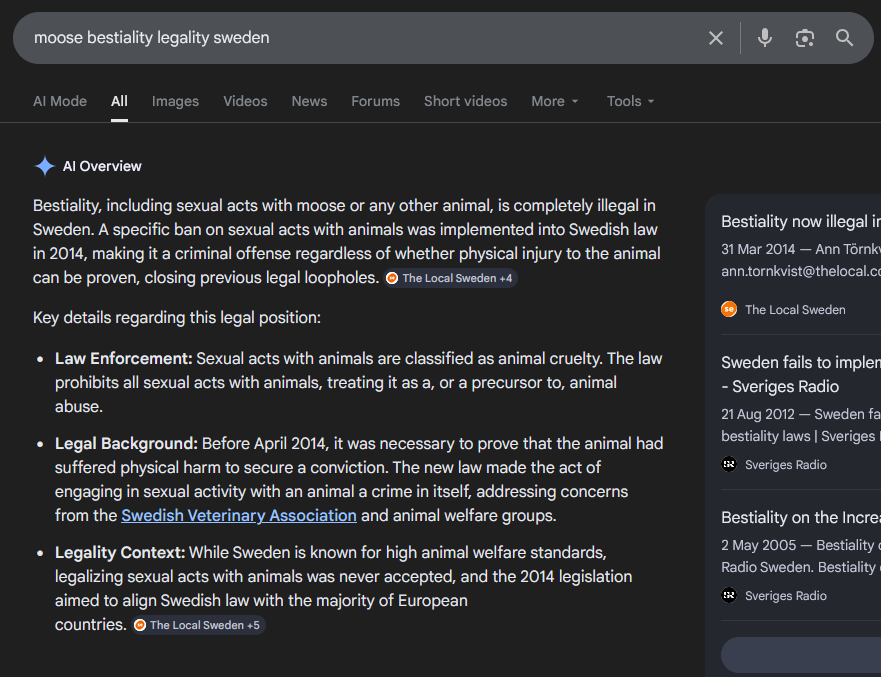Click '31 Mar 2014' date in sidebar

pos(758,249)
